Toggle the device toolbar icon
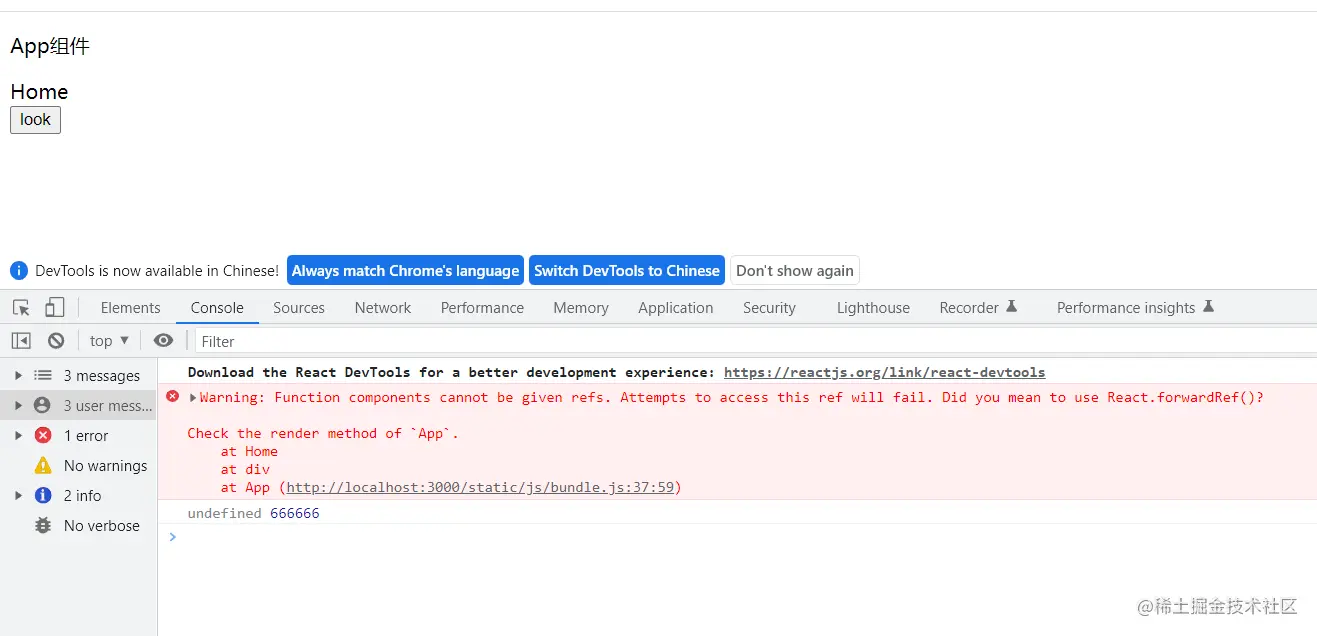 click(x=55, y=308)
